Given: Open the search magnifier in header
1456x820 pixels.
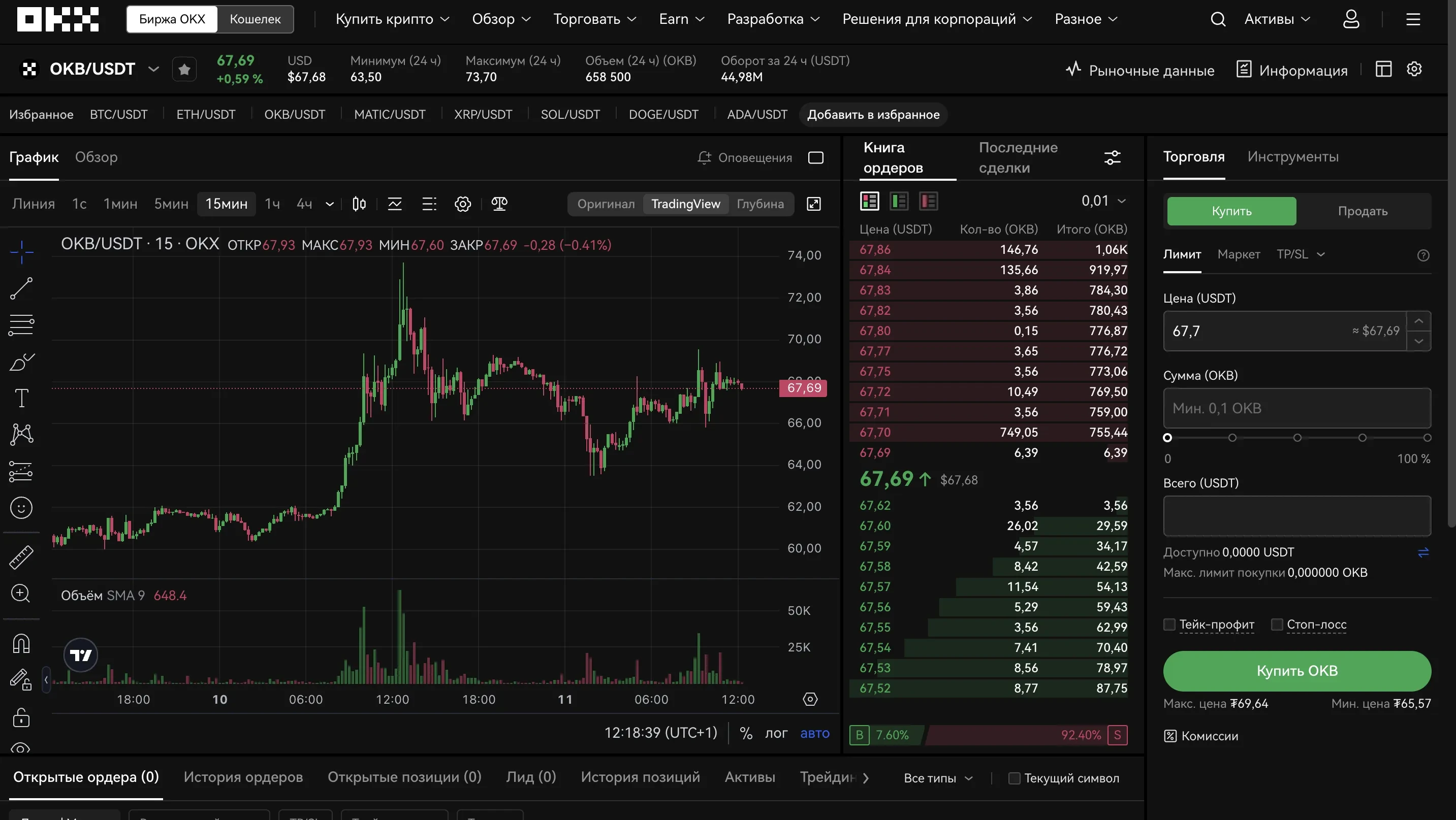Looking at the screenshot, I should click(x=1218, y=19).
